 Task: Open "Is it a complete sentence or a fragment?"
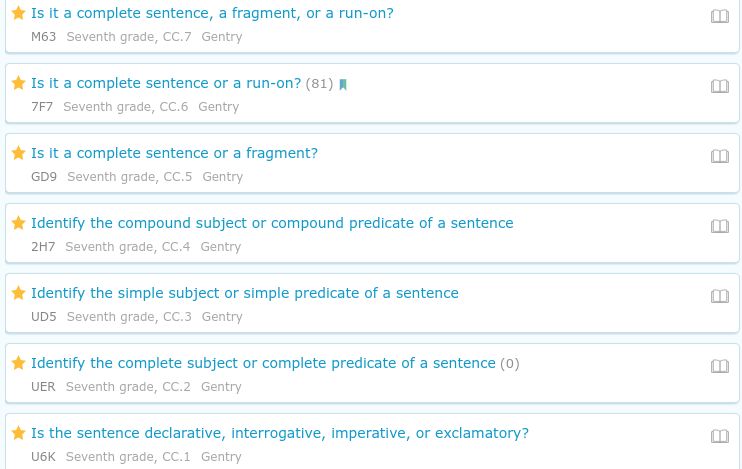[x=174, y=153]
